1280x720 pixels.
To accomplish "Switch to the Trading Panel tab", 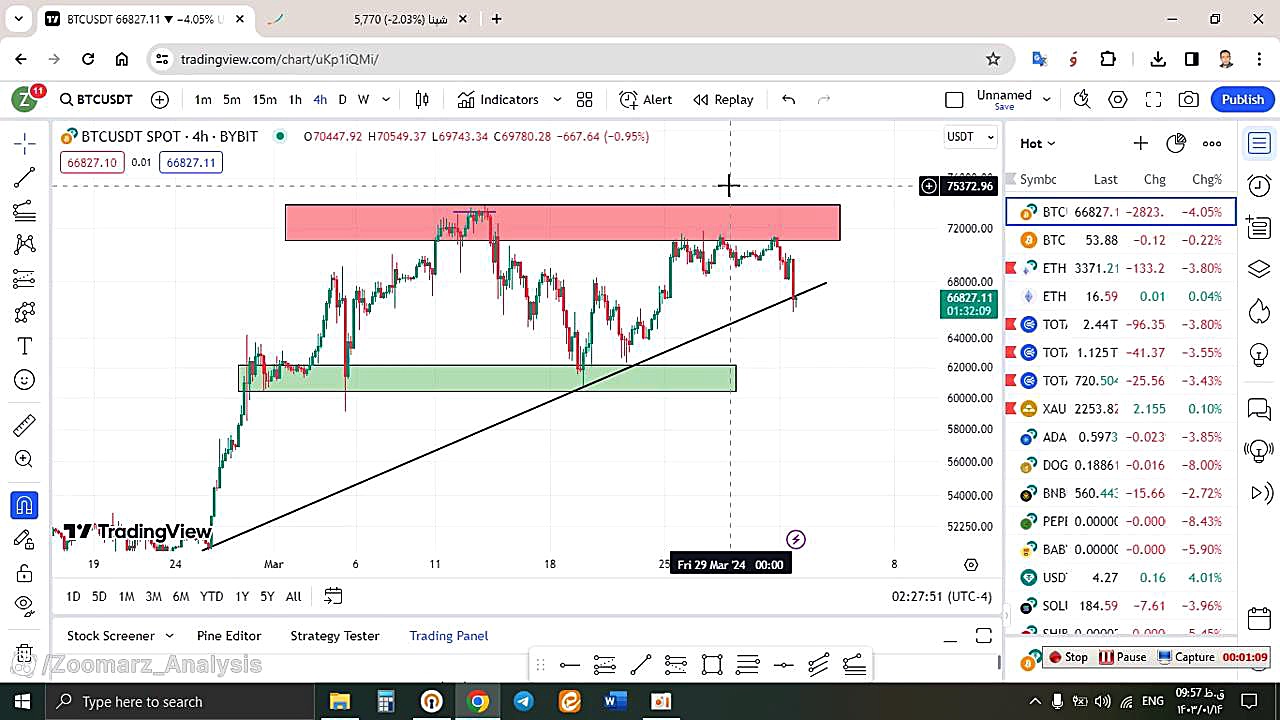I will point(449,636).
